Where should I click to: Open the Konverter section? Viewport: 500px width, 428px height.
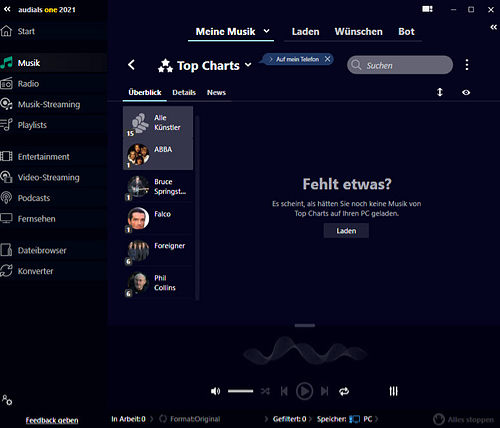pos(53,271)
